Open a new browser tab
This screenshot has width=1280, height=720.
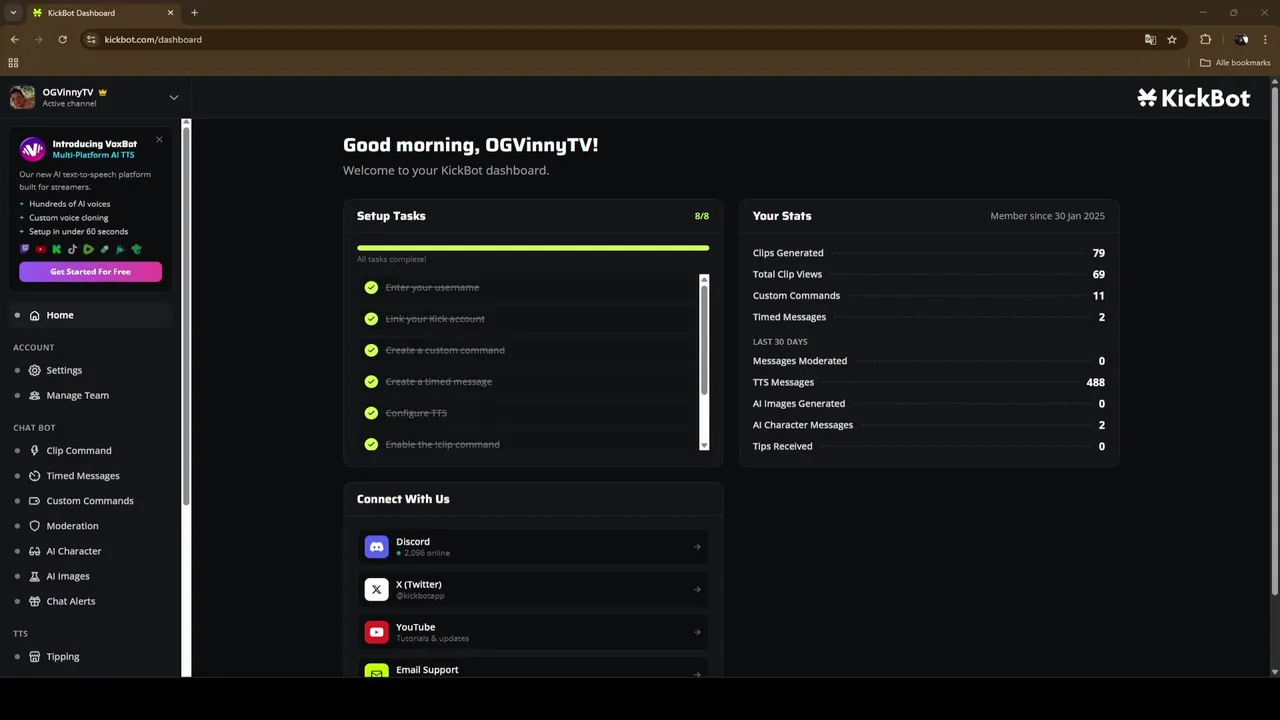click(194, 13)
